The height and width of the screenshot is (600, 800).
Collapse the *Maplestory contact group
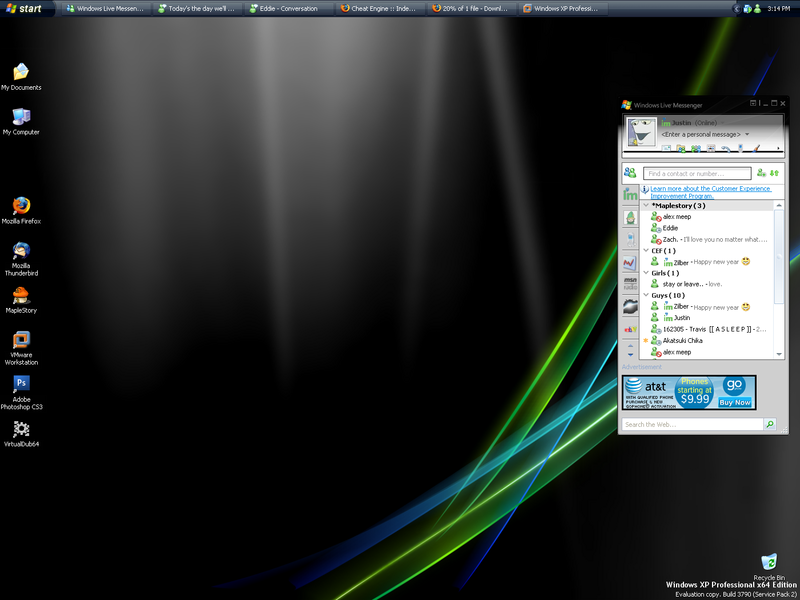646,205
